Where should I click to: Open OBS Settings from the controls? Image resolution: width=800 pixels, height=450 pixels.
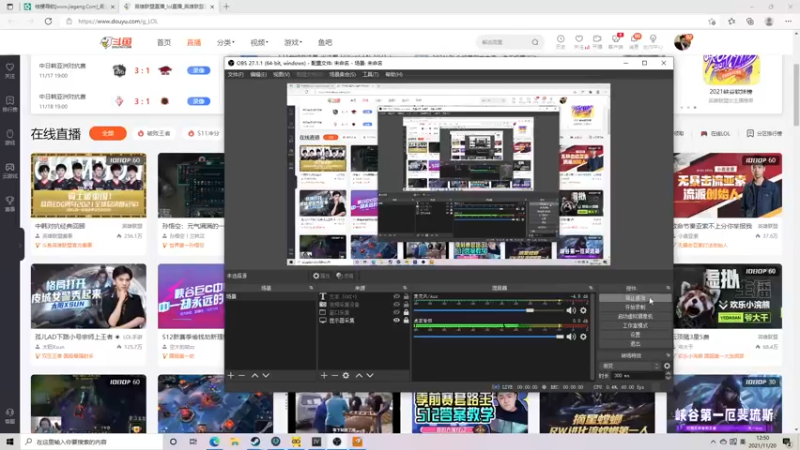[x=635, y=335]
